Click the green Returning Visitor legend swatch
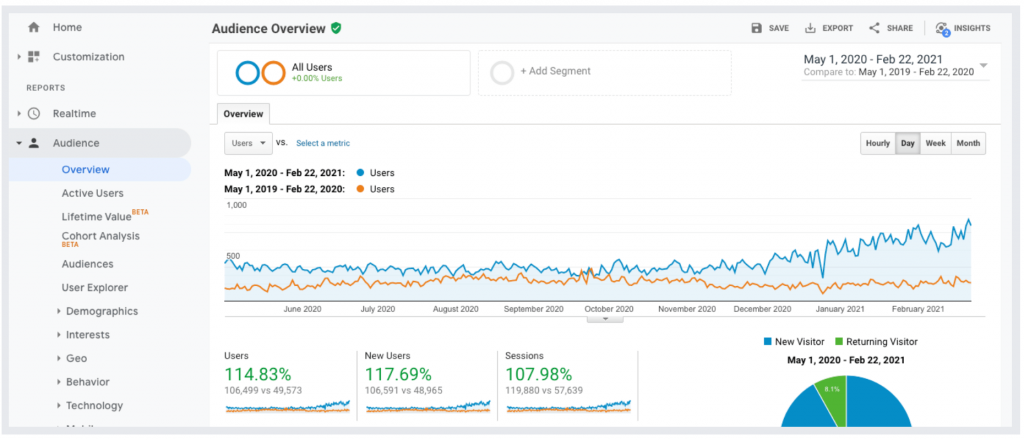 pyautogui.click(x=839, y=341)
